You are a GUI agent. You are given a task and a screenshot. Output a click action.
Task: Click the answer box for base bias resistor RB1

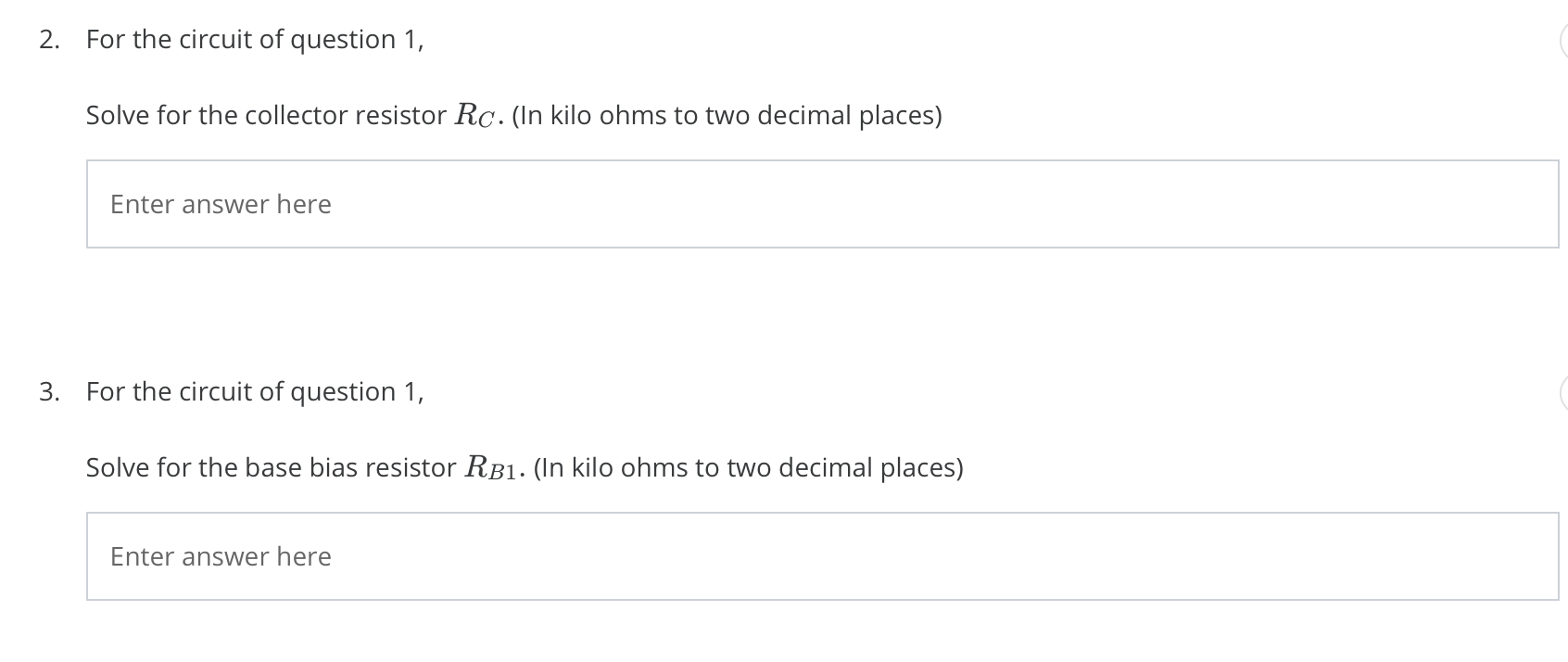coord(825,555)
